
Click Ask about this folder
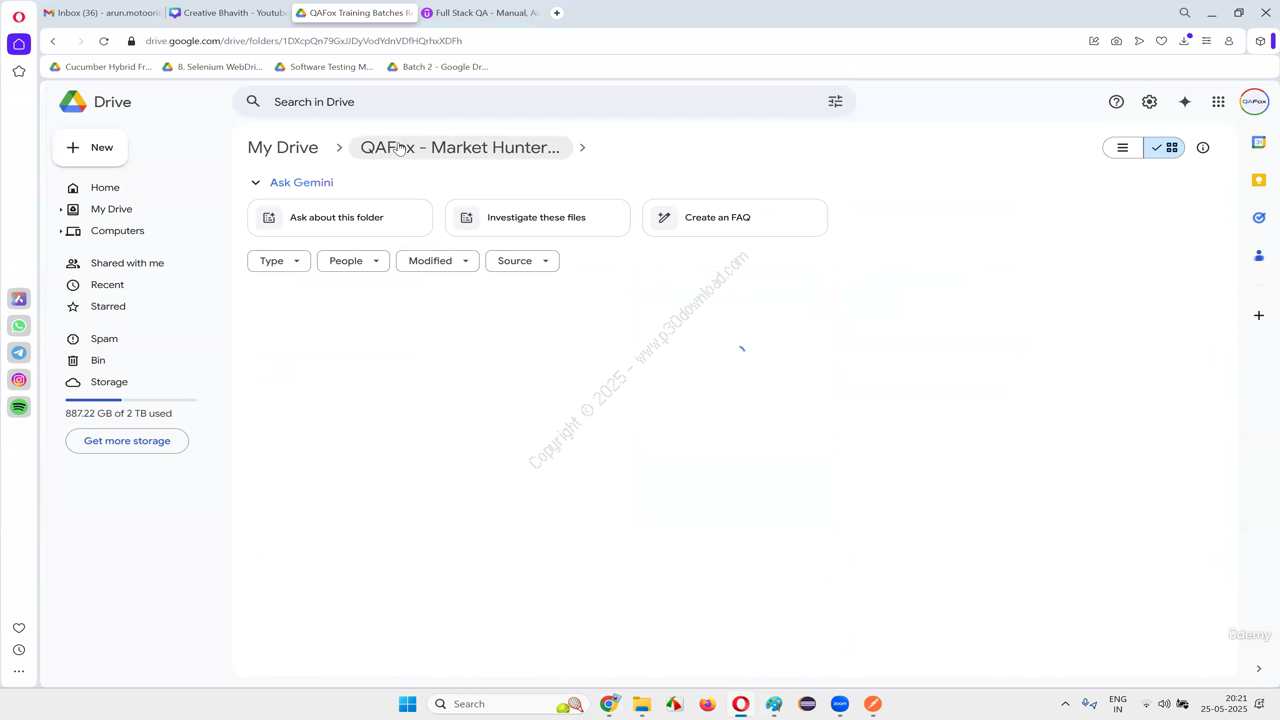click(x=340, y=218)
